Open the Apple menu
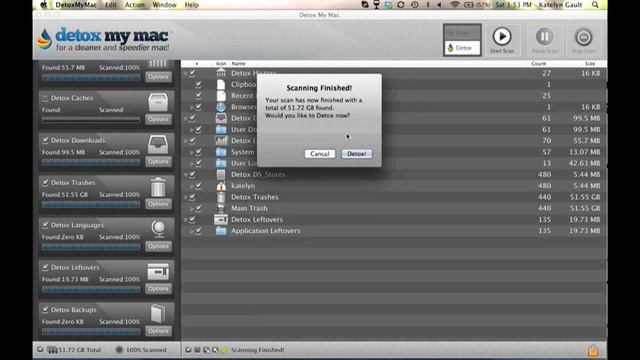 click(x=44, y=5)
